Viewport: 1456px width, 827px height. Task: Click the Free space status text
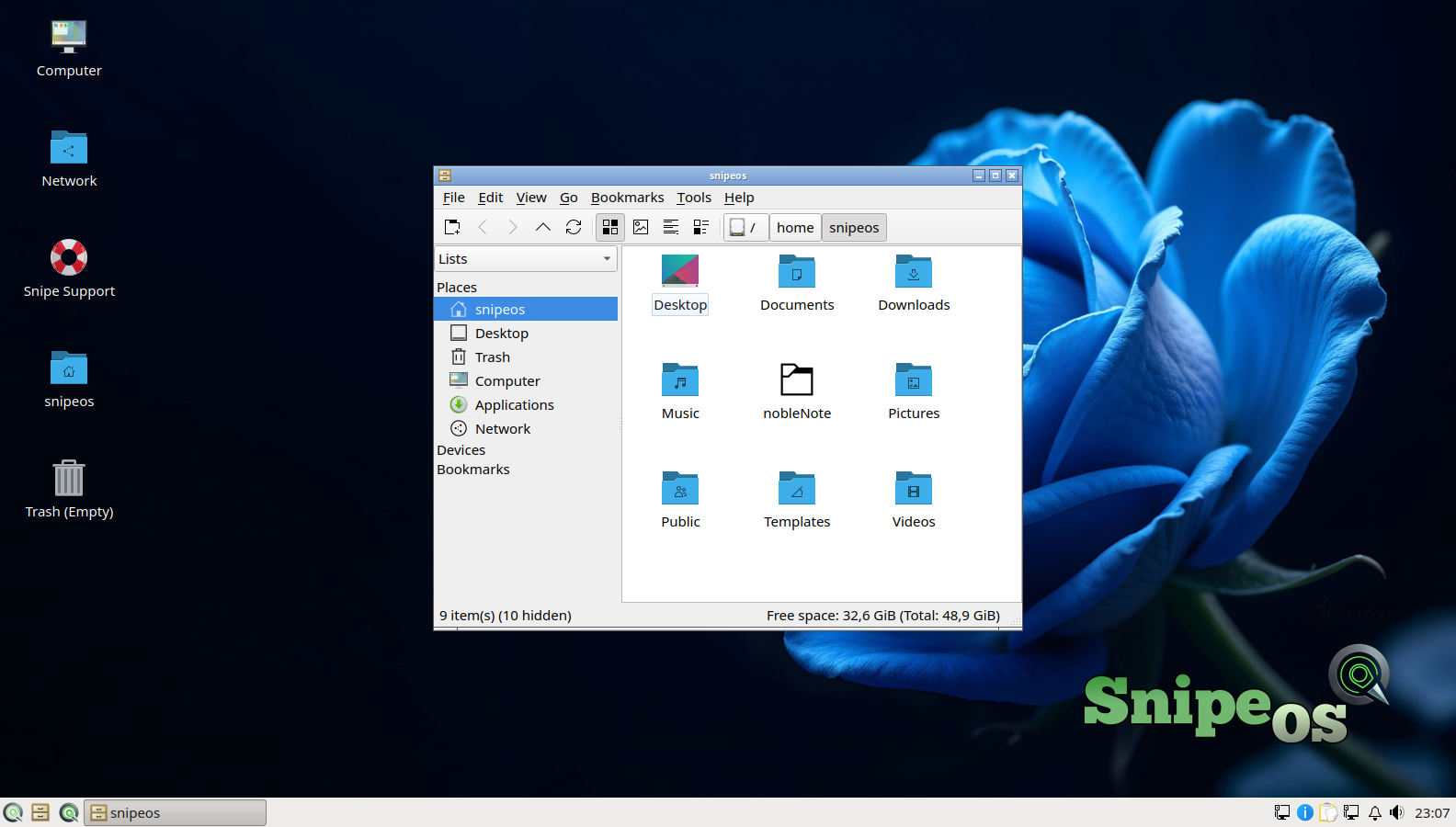883,616
